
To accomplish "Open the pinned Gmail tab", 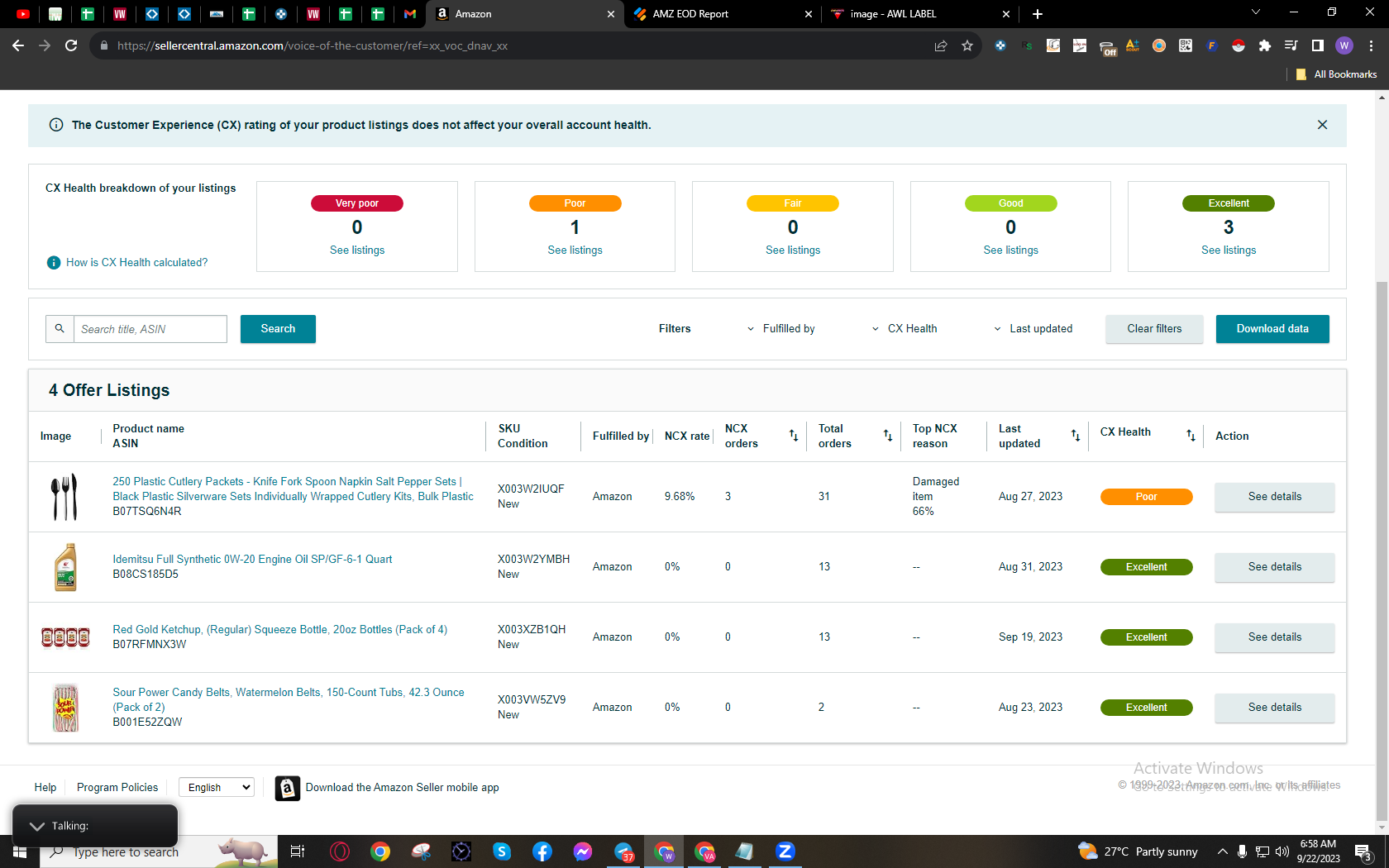I will click(x=410, y=14).
